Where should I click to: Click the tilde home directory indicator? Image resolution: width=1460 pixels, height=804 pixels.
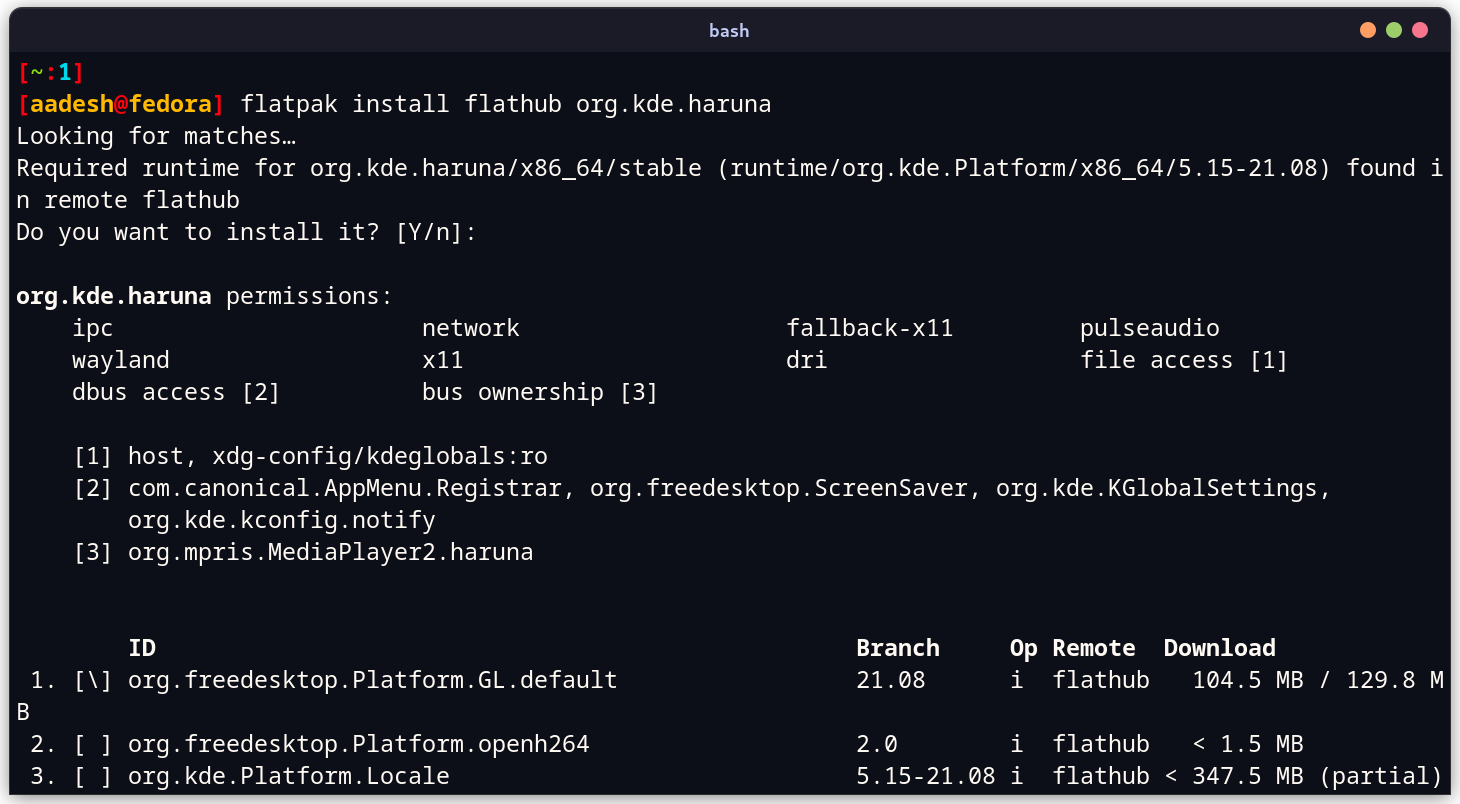(35, 71)
